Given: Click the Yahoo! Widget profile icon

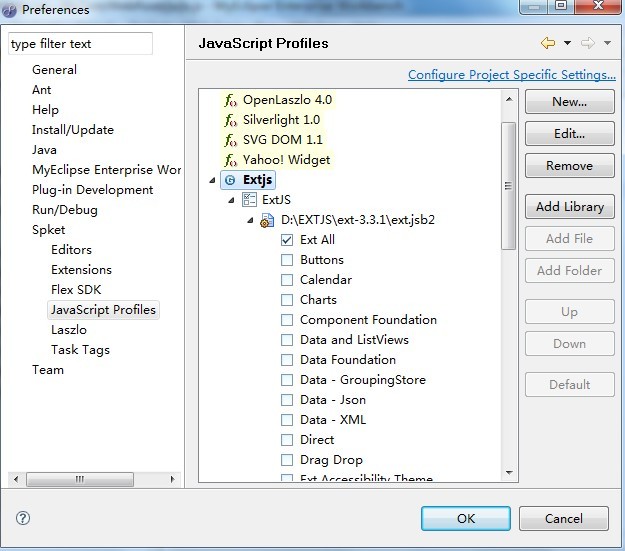Looking at the screenshot, I should pos(230,160).
